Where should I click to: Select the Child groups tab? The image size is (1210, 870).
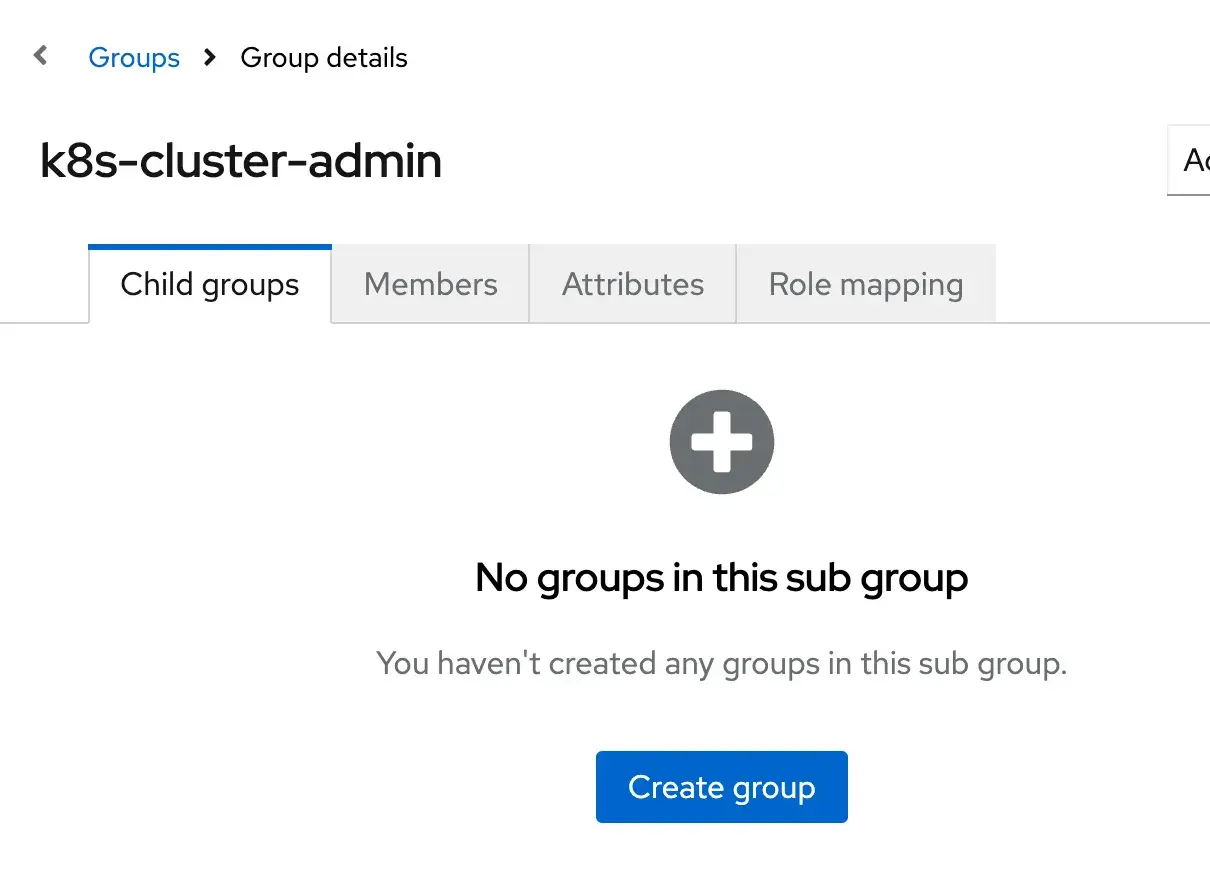(x=210, y=284)
